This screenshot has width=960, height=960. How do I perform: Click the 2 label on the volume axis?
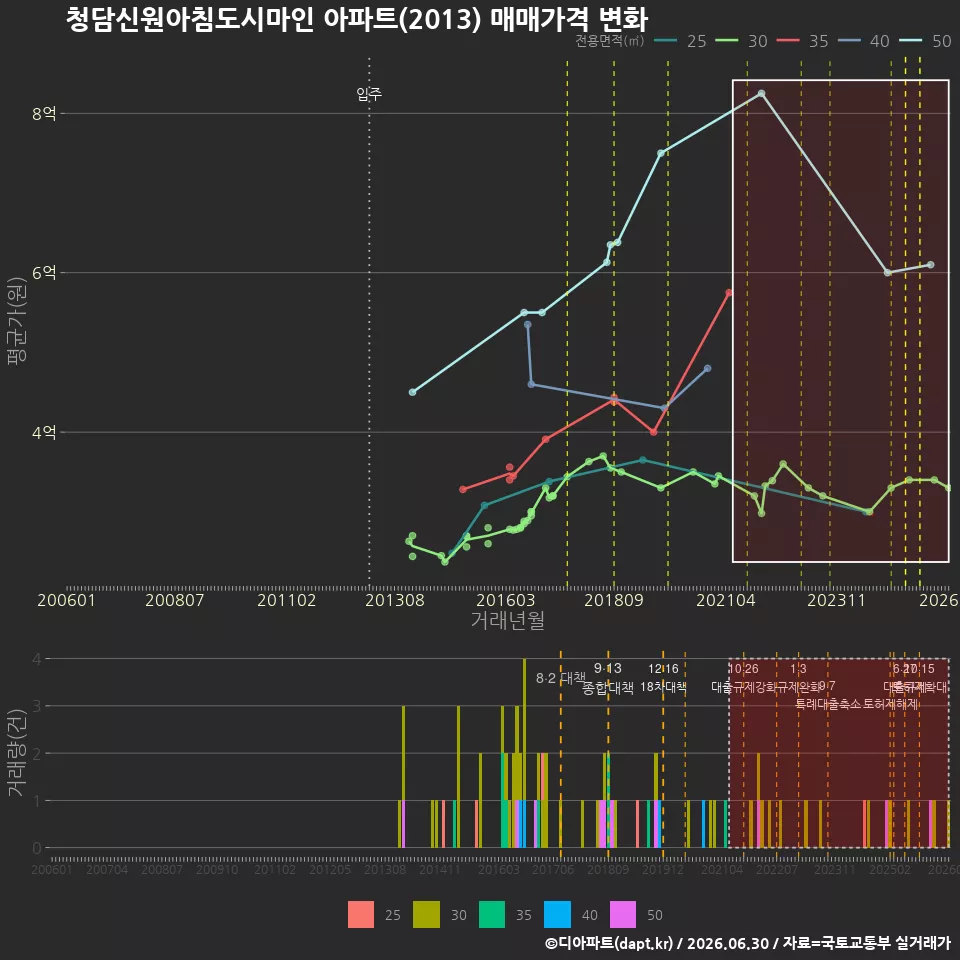[37, 754]
